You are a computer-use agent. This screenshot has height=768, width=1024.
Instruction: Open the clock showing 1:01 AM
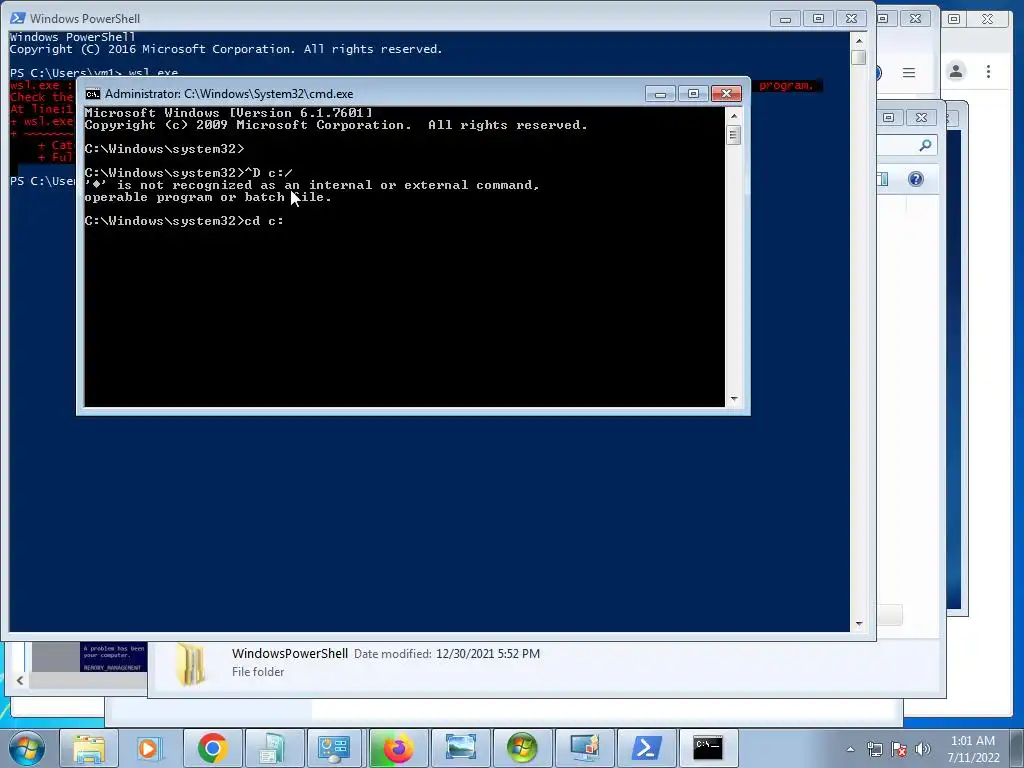(973, 741)
